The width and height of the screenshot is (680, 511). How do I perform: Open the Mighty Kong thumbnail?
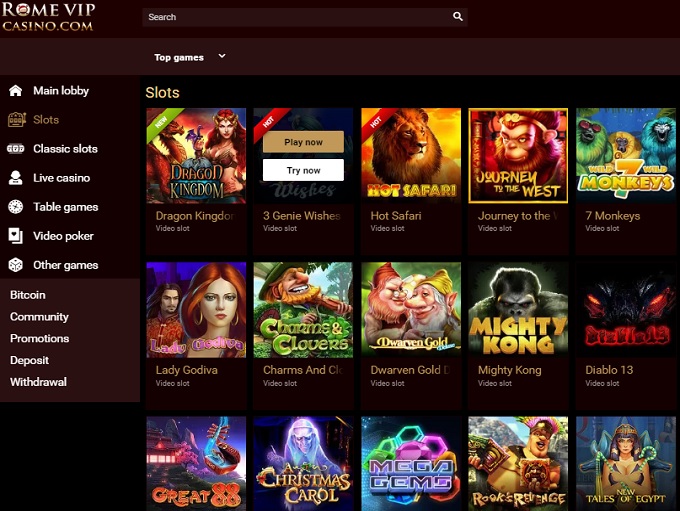[x=518, y=310]
